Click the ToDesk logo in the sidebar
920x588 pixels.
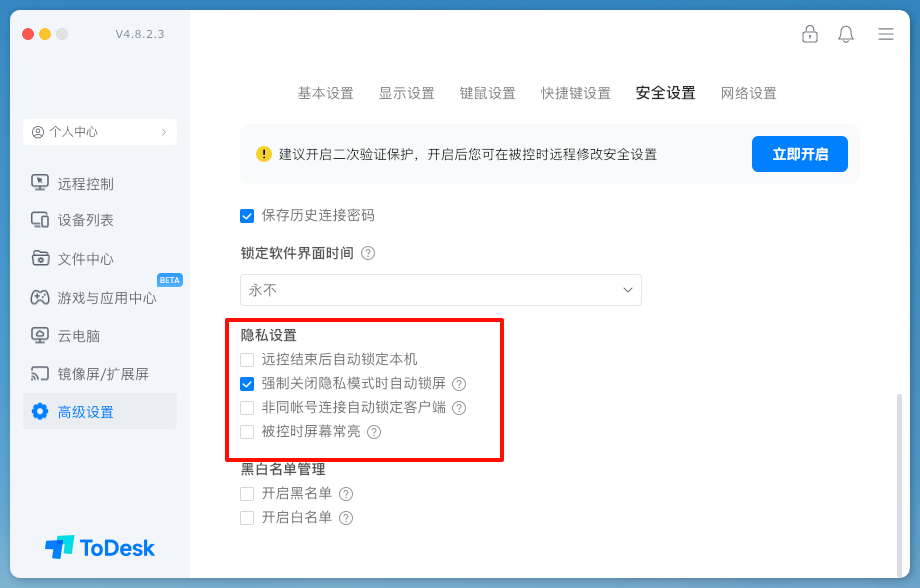[100, 547]
